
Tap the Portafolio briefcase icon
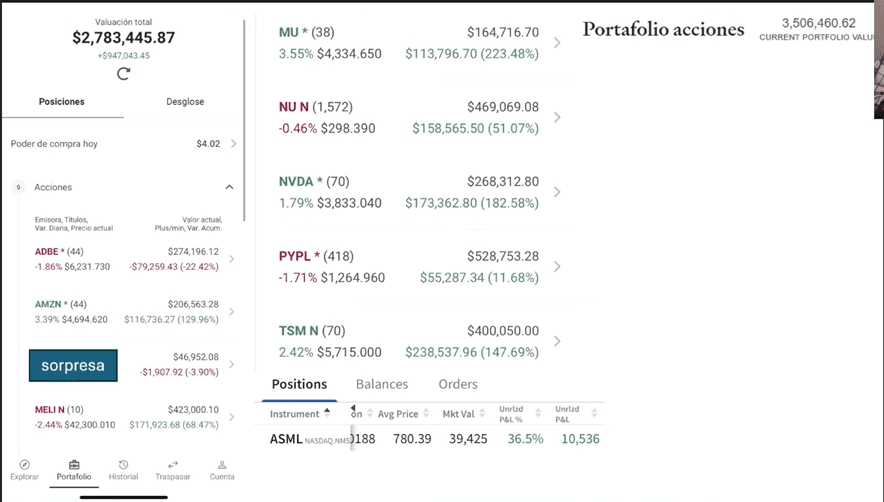(74, 465)
